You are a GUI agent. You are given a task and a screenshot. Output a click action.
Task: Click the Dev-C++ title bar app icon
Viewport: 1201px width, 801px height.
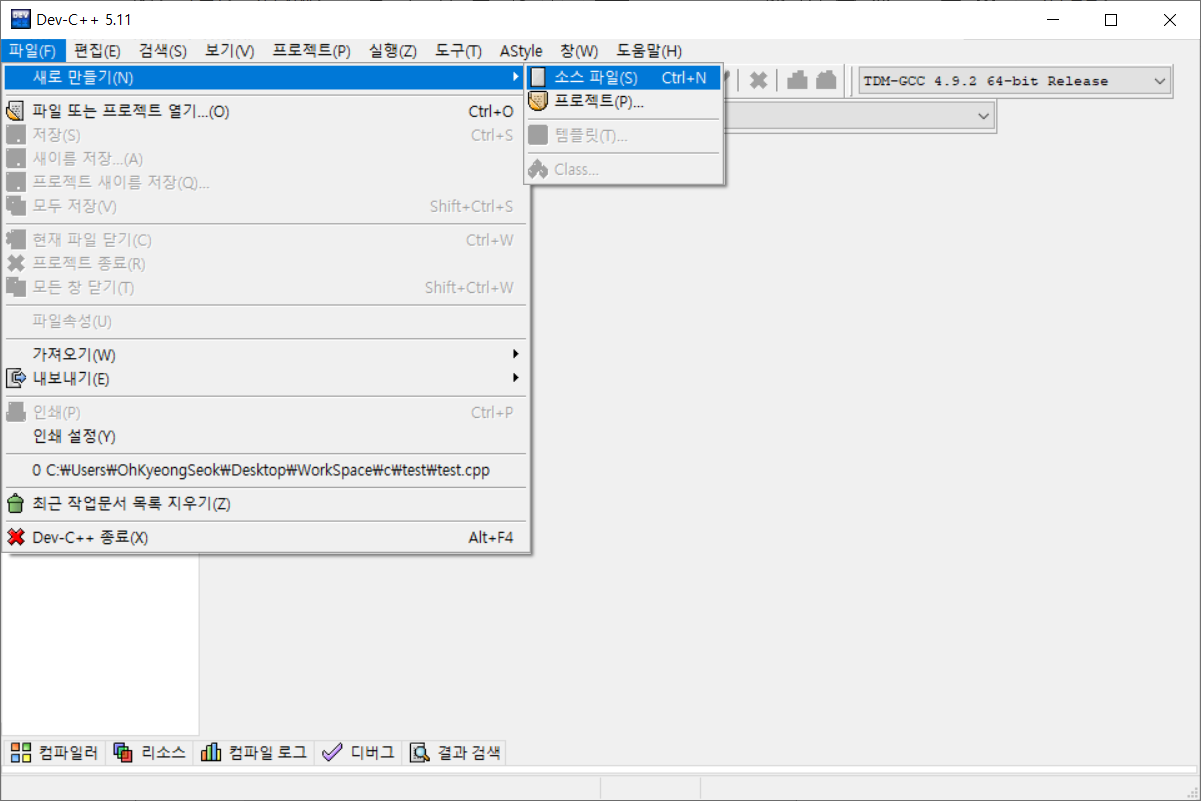20,19
